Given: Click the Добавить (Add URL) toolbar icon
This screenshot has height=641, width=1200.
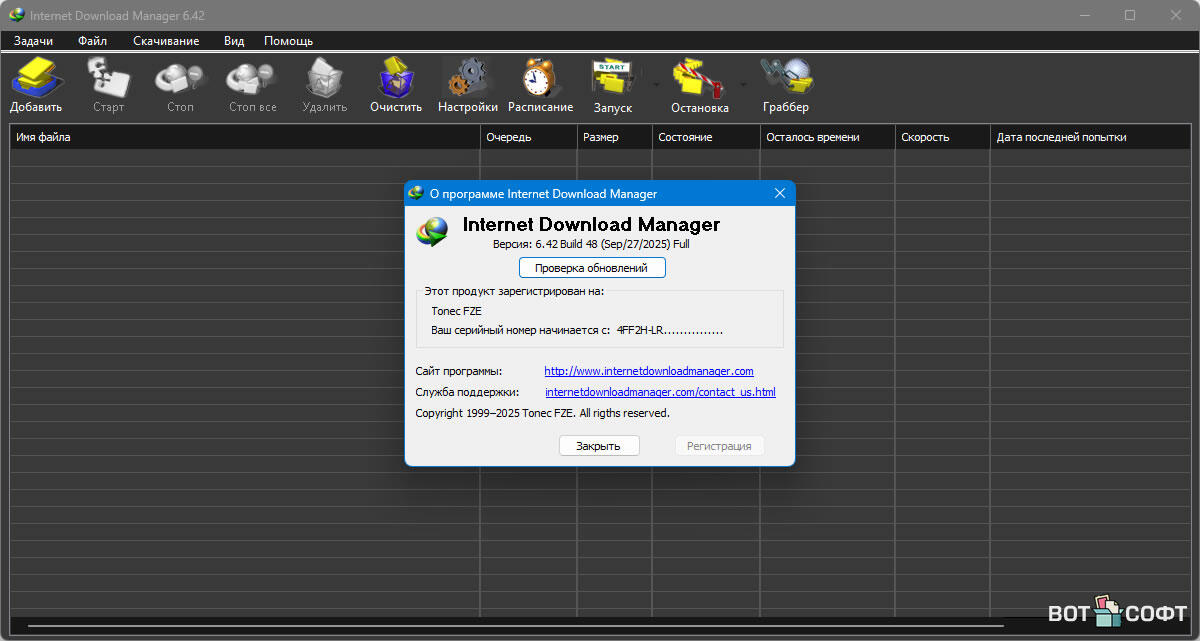Looking at the screenshot, I should click(36, 85).
